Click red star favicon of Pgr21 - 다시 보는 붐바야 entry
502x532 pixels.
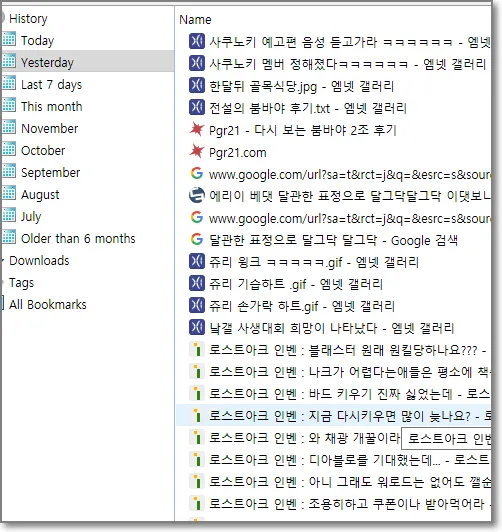pos(197,130)
